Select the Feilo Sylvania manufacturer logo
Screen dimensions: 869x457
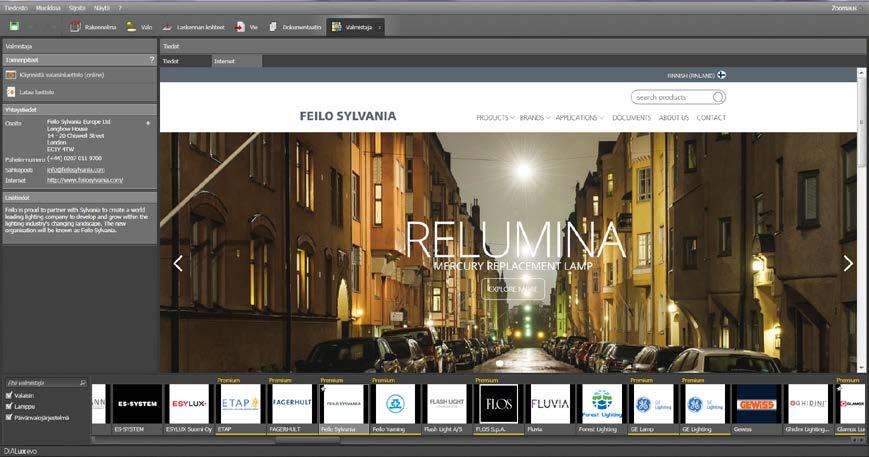[x=344, y=404]
